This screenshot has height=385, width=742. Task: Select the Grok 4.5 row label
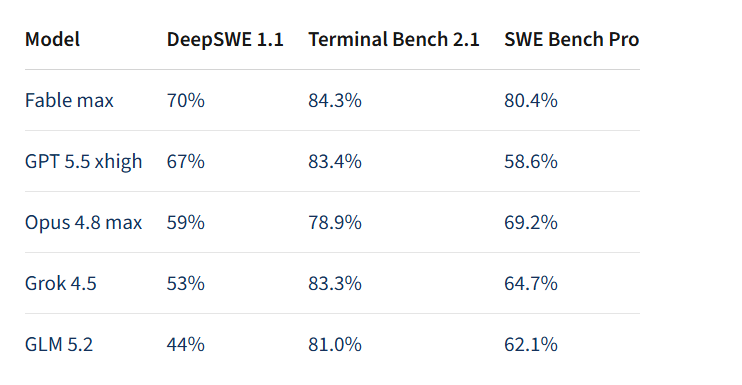pyautogui.click(x=61, y=283)
